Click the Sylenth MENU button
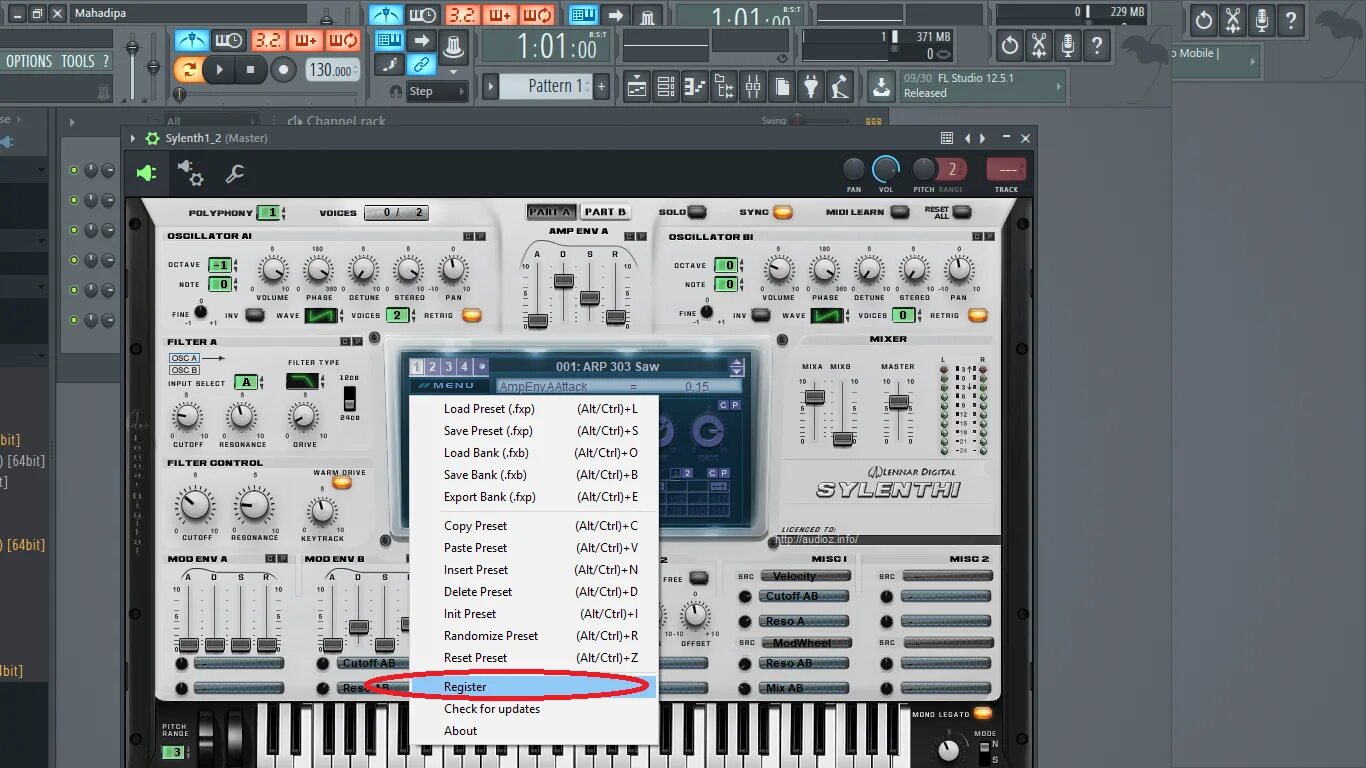 [x=450, y=386]
